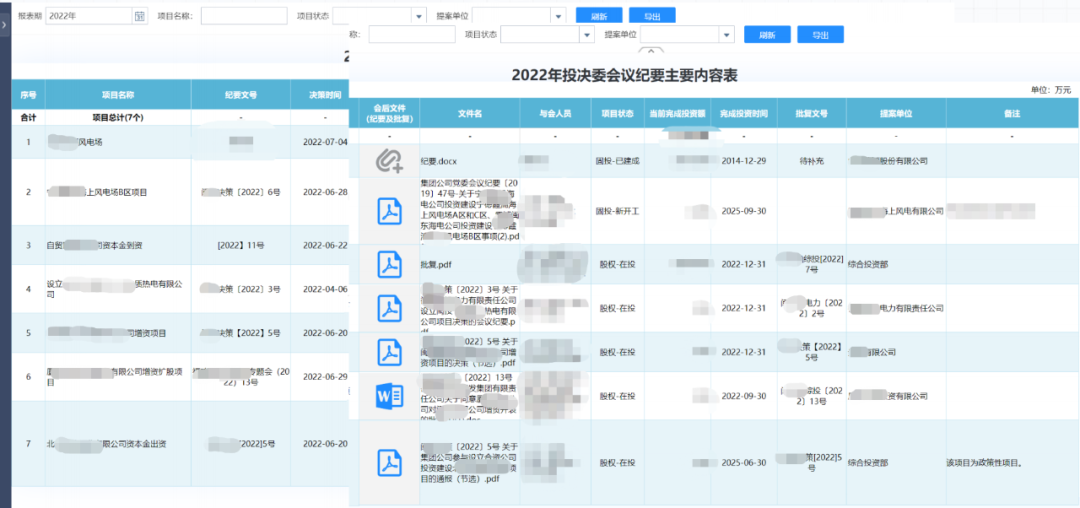Select the 2025-06-30 completion date
1080x508 pixels.
(x=743, y=463)
